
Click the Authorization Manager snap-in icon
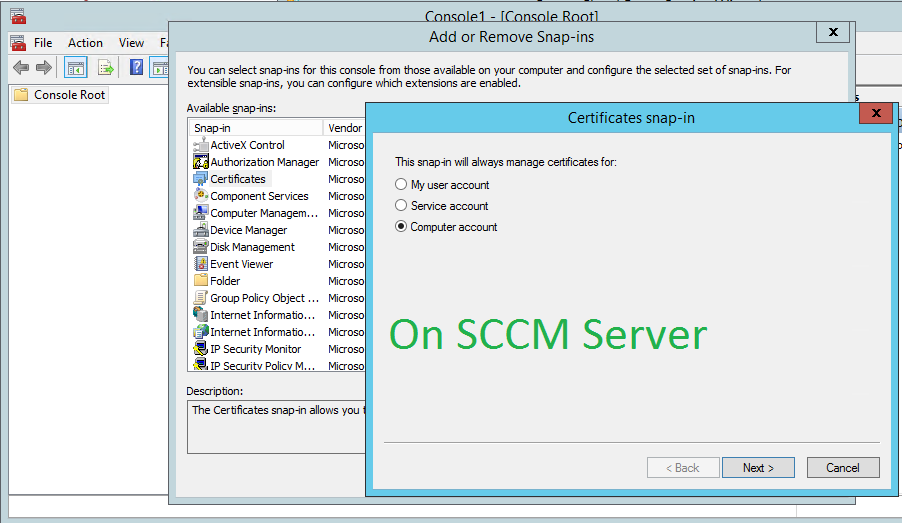(200, 162)
